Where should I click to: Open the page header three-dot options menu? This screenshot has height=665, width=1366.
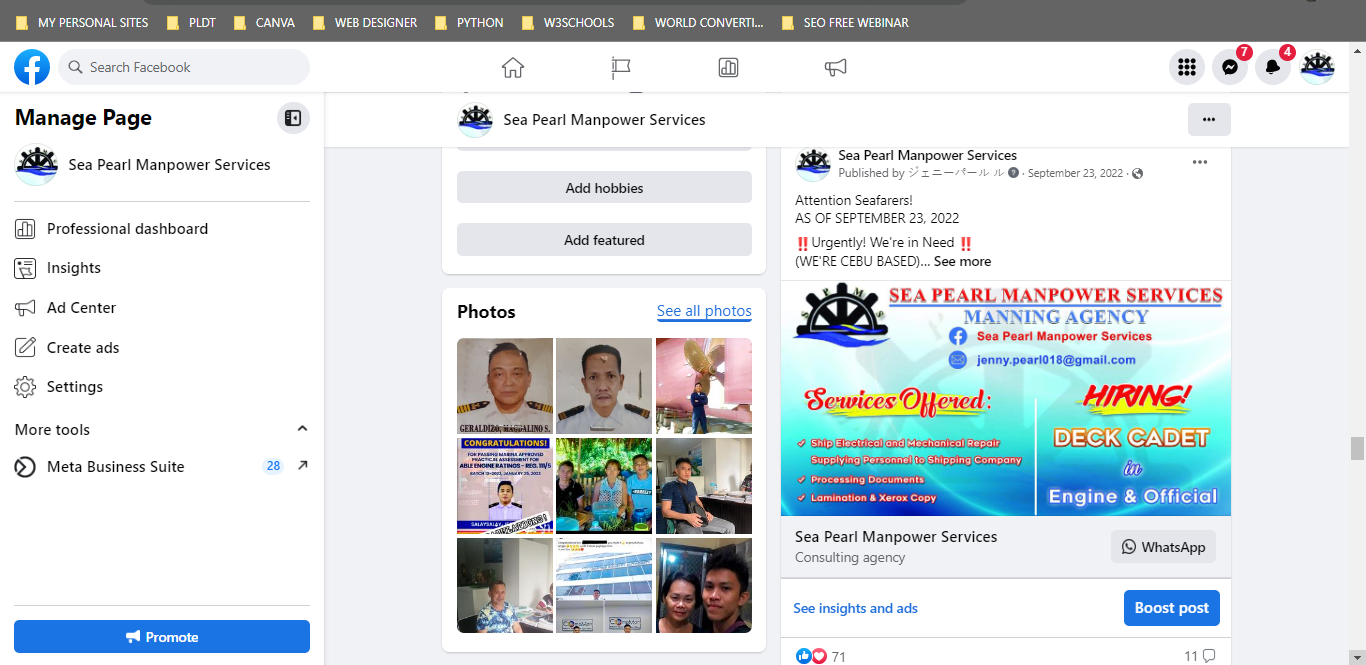(1209, 119)
